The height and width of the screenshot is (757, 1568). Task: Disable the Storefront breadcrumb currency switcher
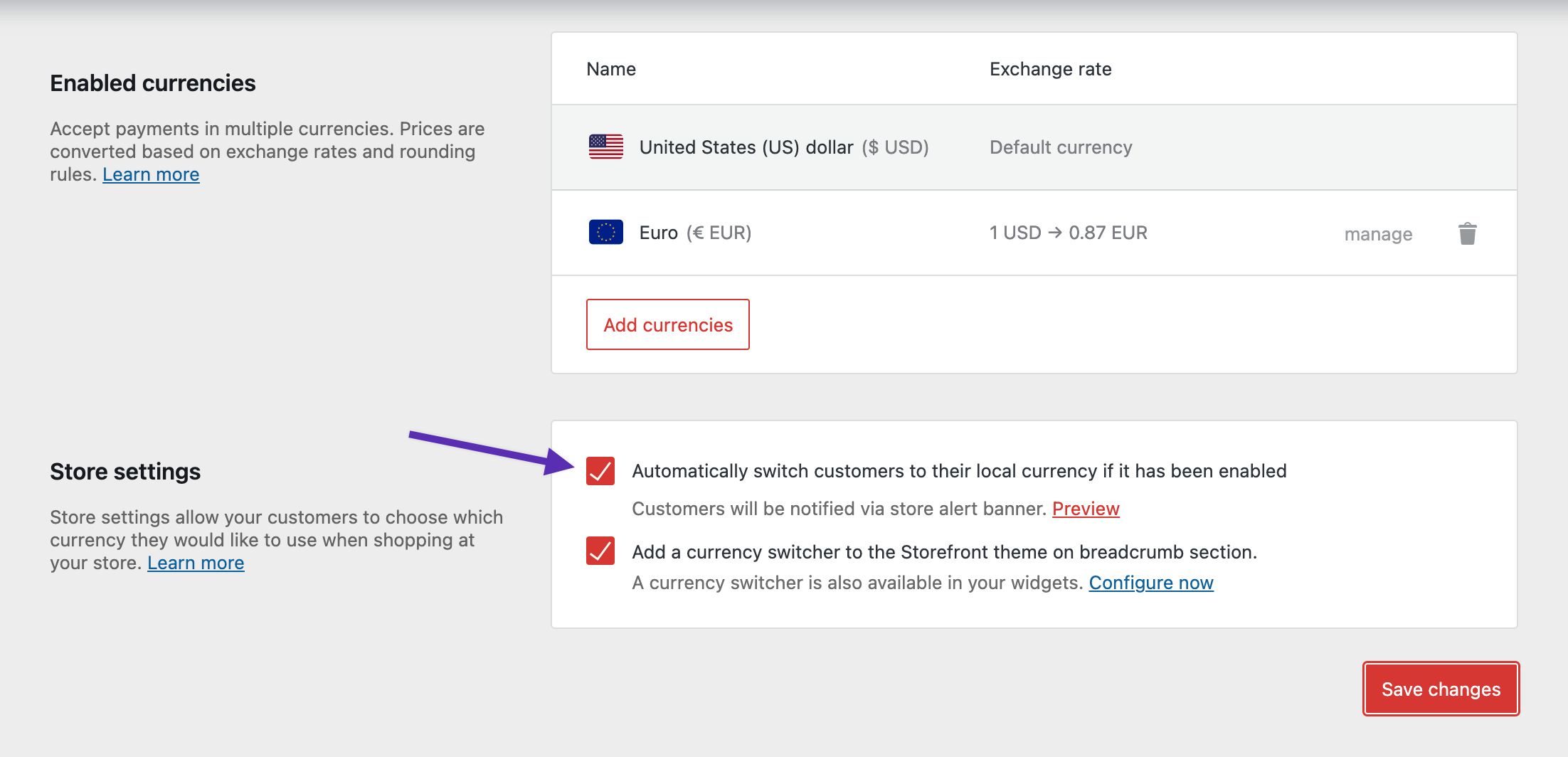point(599,551)
